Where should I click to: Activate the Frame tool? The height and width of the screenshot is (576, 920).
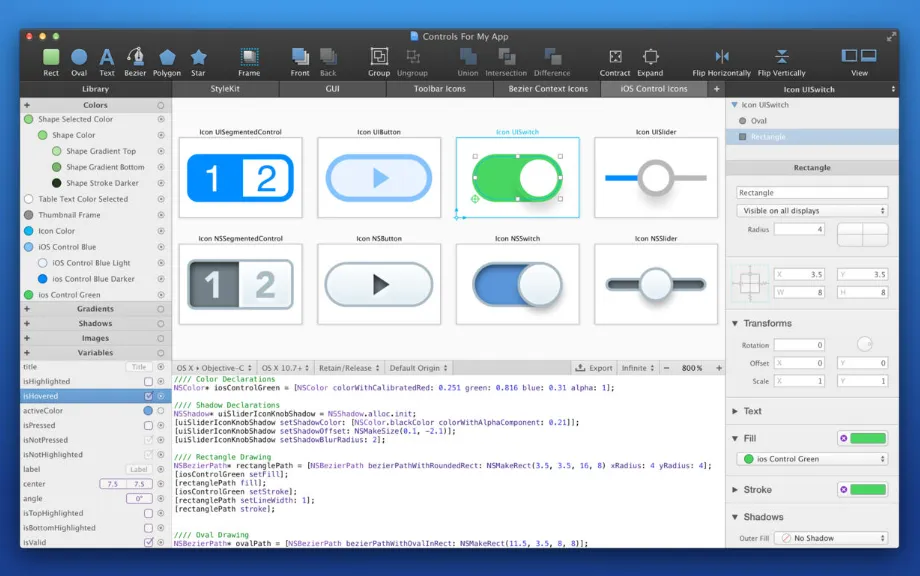pyautogui.click(x=249, y=62)
